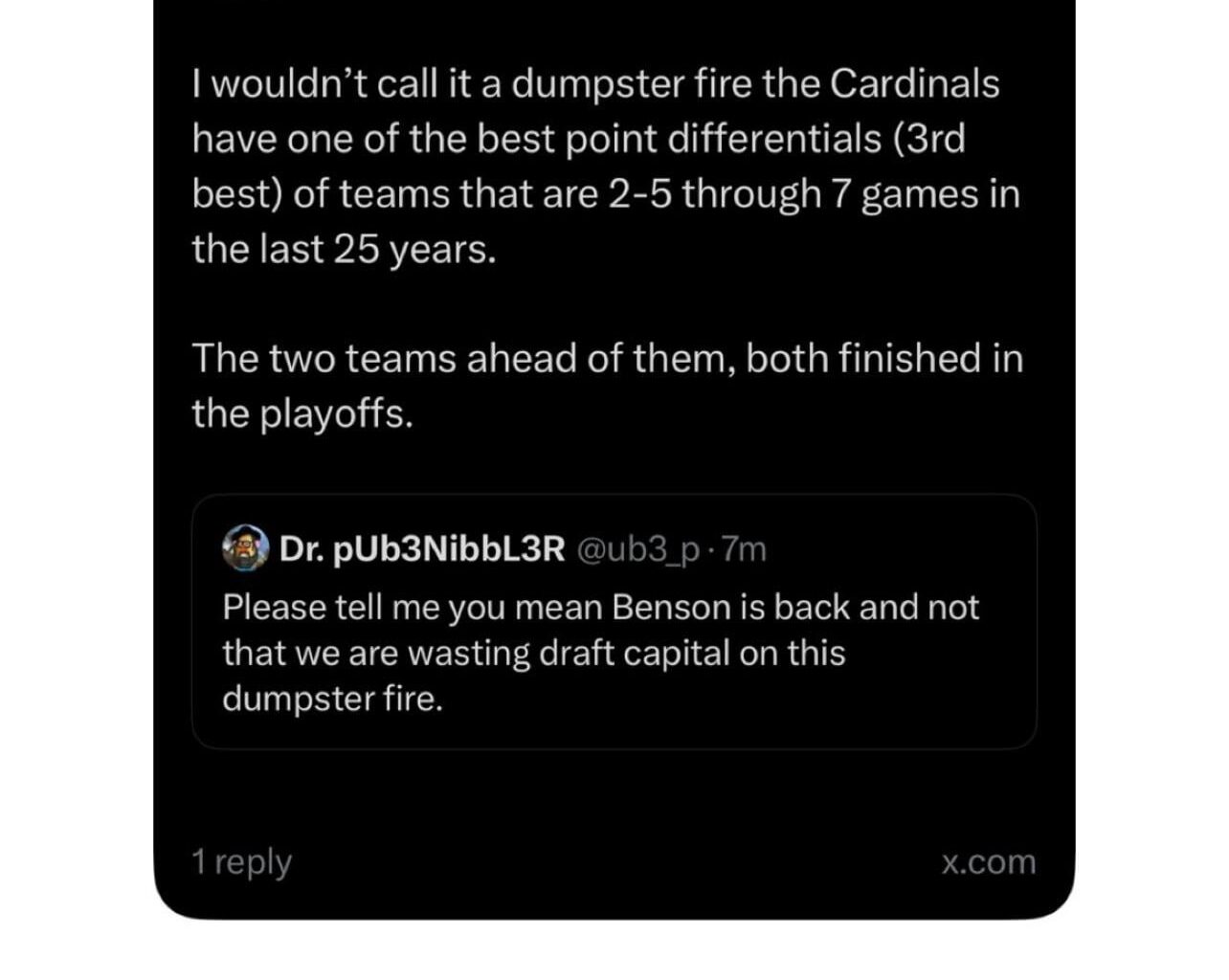The height and width of the screenshot is (980, 1229).
Task: Open the x.com source link
Action: [x=988, y=861]
